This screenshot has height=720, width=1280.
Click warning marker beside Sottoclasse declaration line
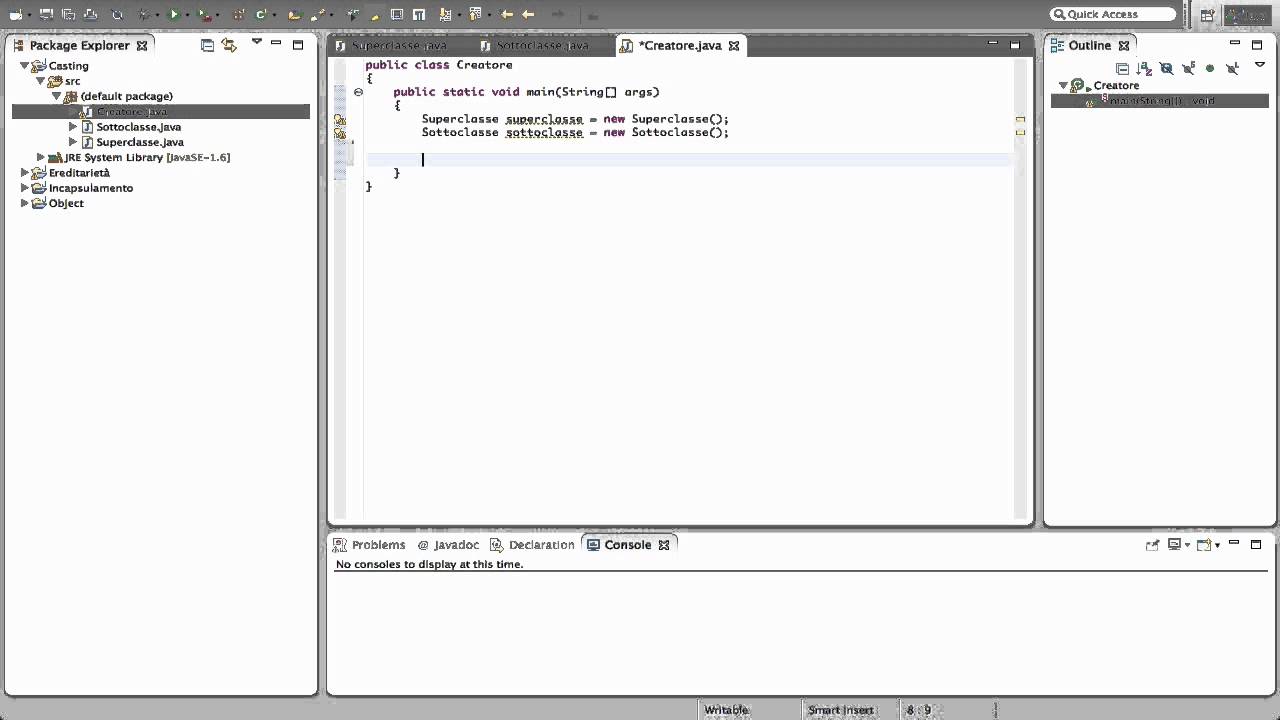340,133
